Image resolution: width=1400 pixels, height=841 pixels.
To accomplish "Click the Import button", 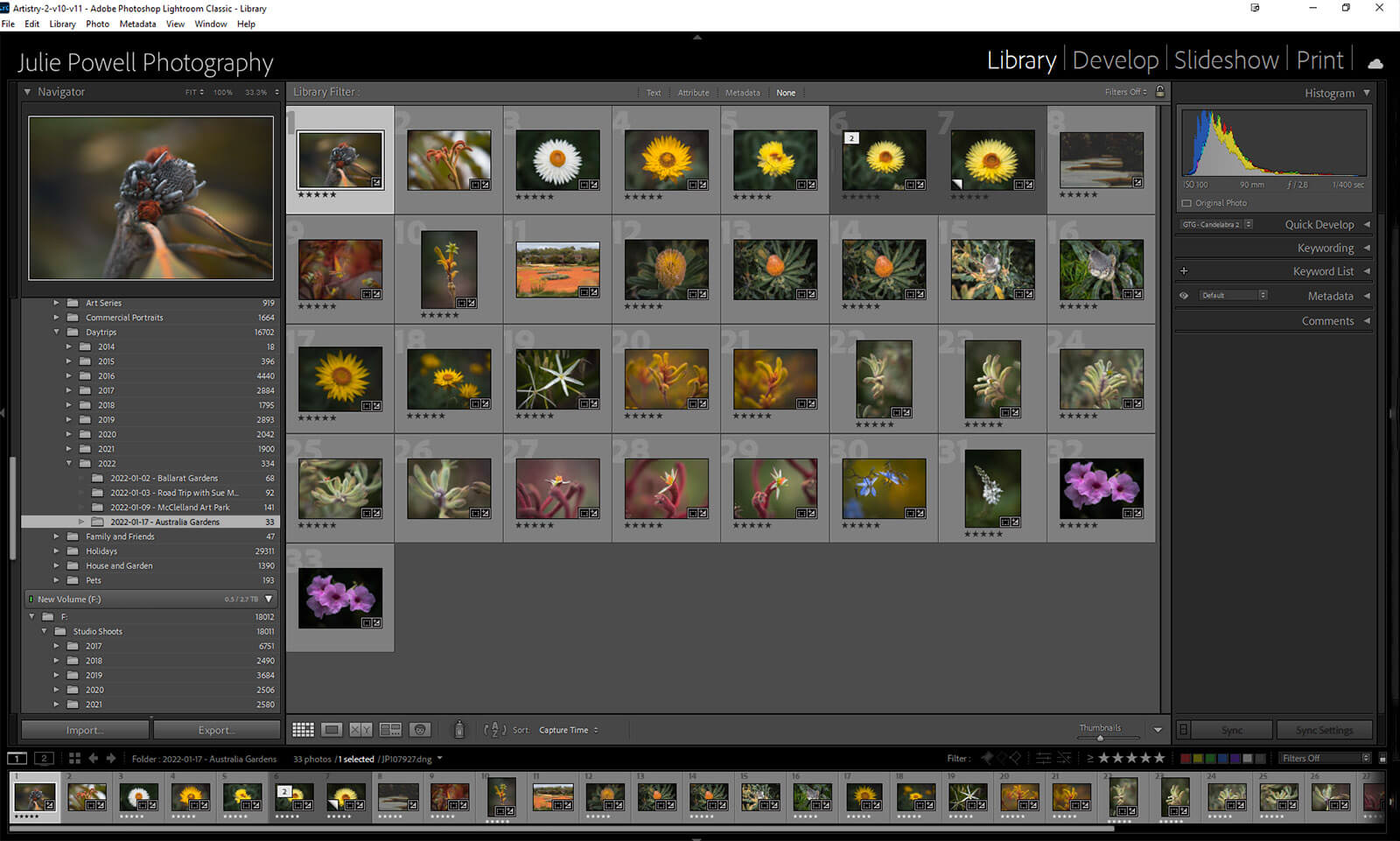I will (x=85, y=730).
